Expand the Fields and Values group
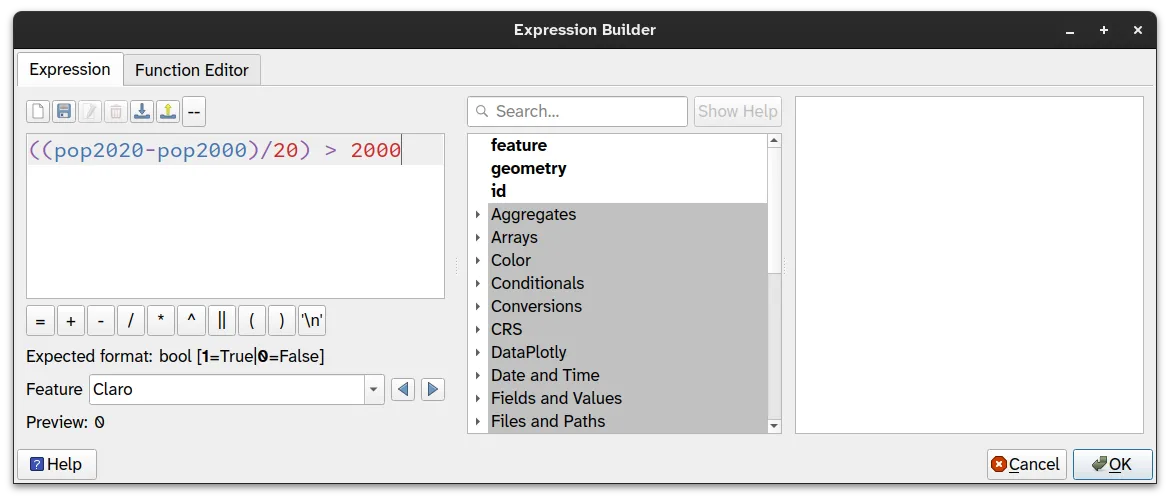This screenshot has width=1170, height=500. coord(478,399)
